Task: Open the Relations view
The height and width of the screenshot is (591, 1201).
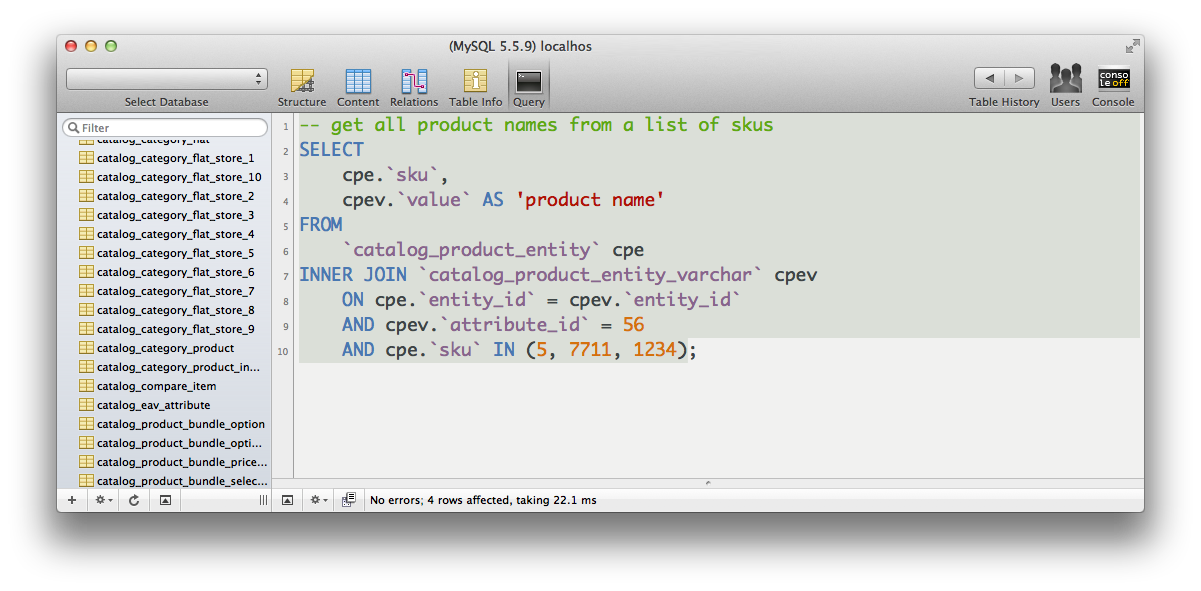Action: (x=414, y=88)
